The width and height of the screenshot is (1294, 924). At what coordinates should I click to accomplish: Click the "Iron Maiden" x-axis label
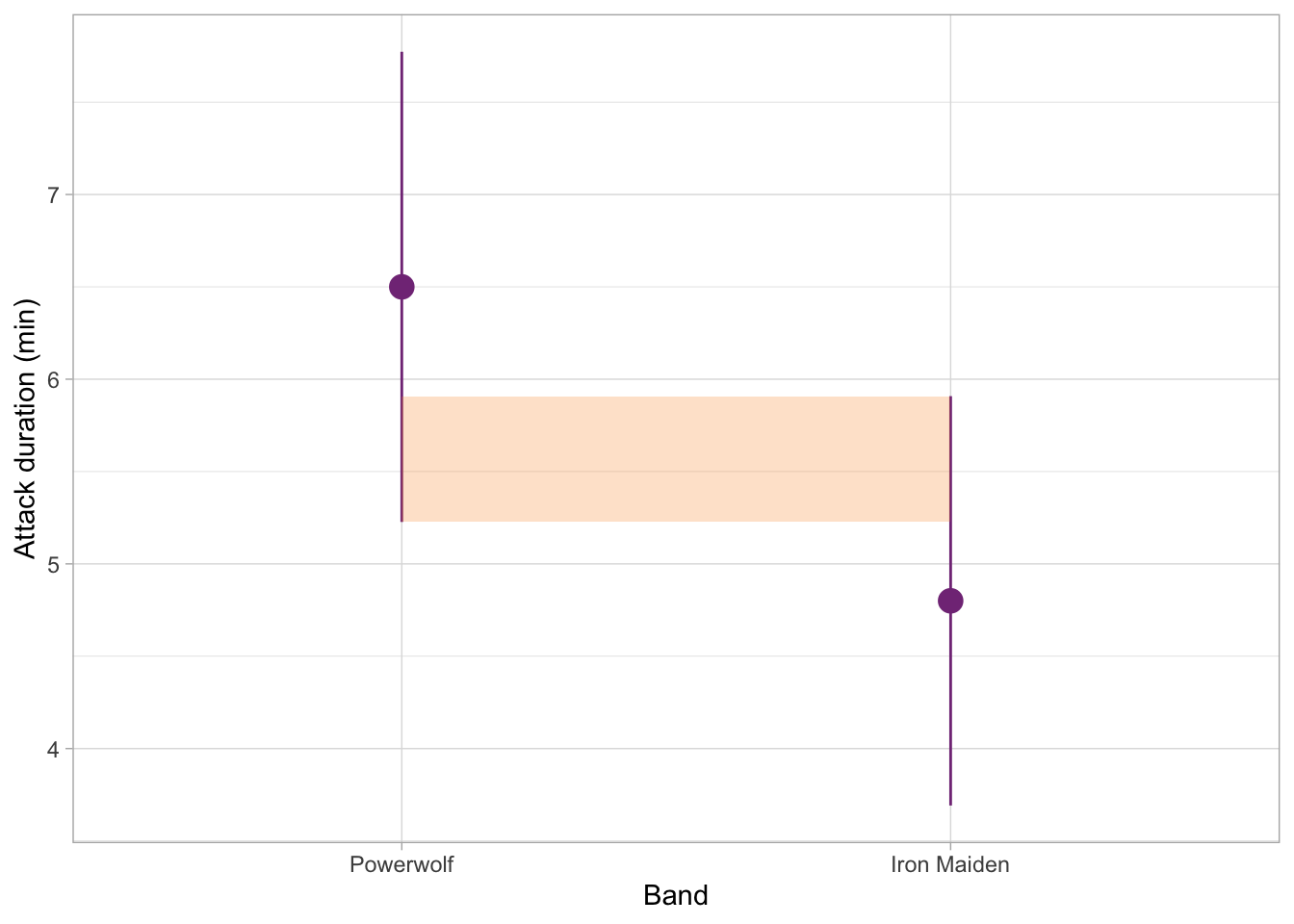click(950, 864)
